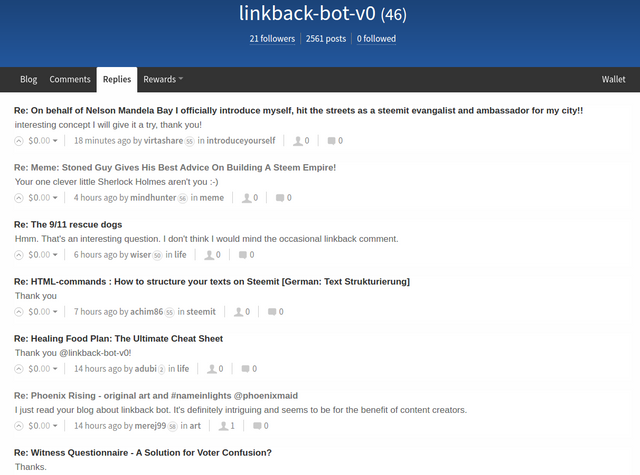Expand the $0.00 payout dropdown on virtashare's reply
This screenshot has height=475, width=640.
point(42,141)
